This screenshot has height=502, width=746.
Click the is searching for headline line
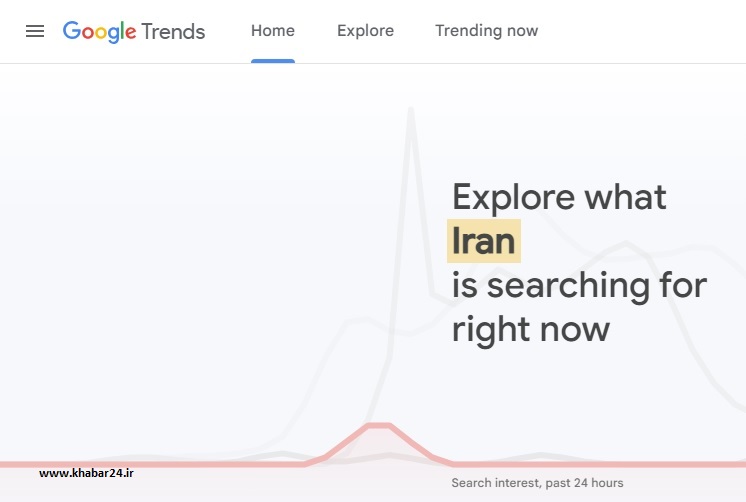pyautogui.click(x=579, y=285)
